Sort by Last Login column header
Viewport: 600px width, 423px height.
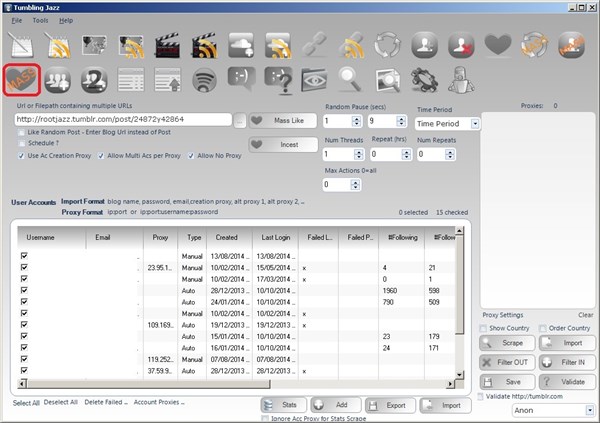click(x=276, y=237)
